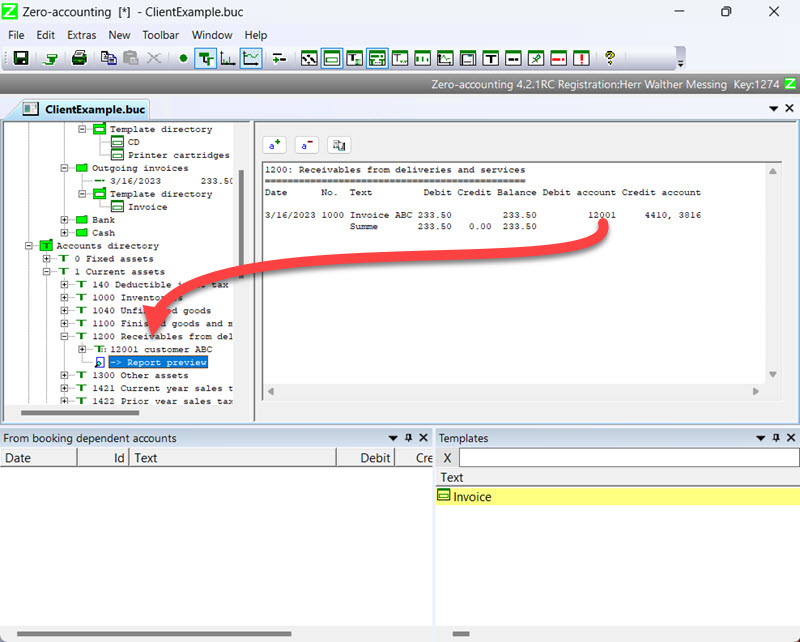The height and width of the screenshot is (642, 800).
Task: Expand the 1300 Other assets node
Action: pos(65,376)
